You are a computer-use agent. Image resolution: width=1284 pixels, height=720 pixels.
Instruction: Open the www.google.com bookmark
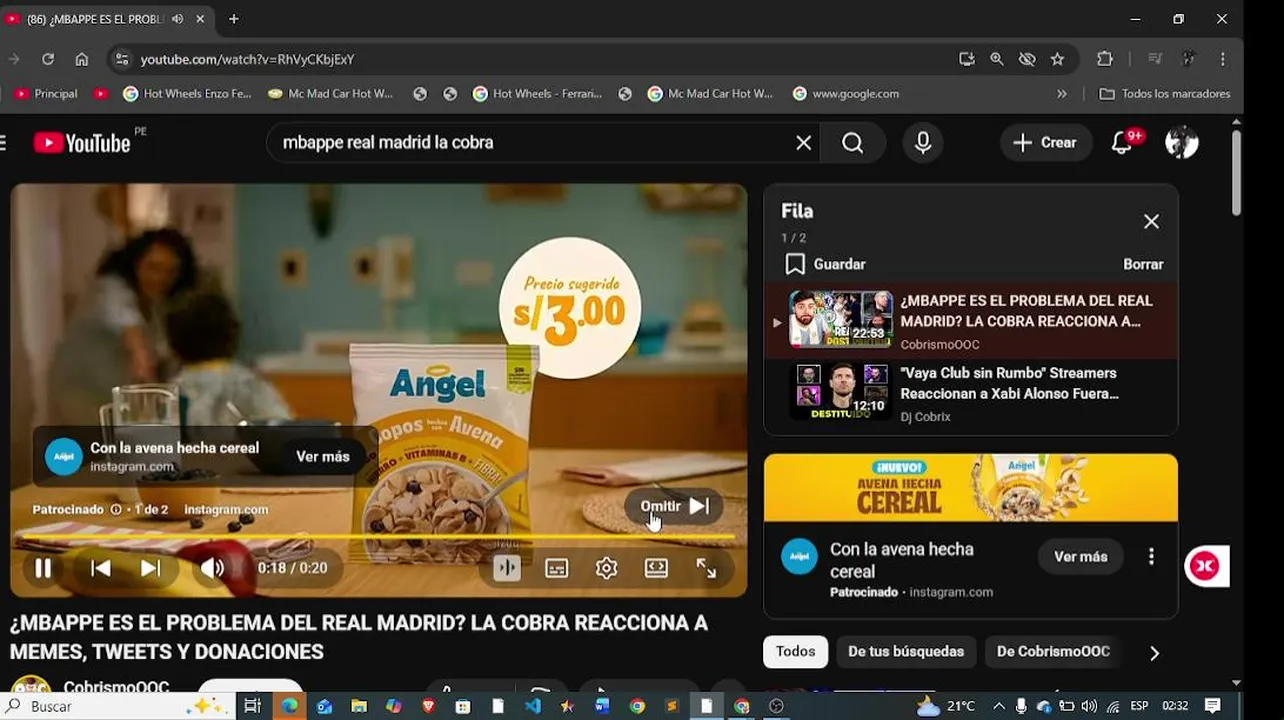pos(845,93)
